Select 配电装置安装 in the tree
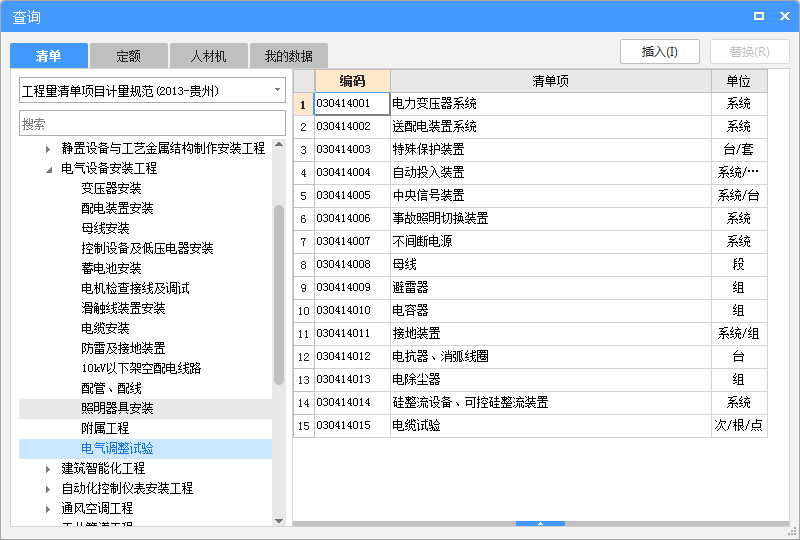 pos(117,208)
